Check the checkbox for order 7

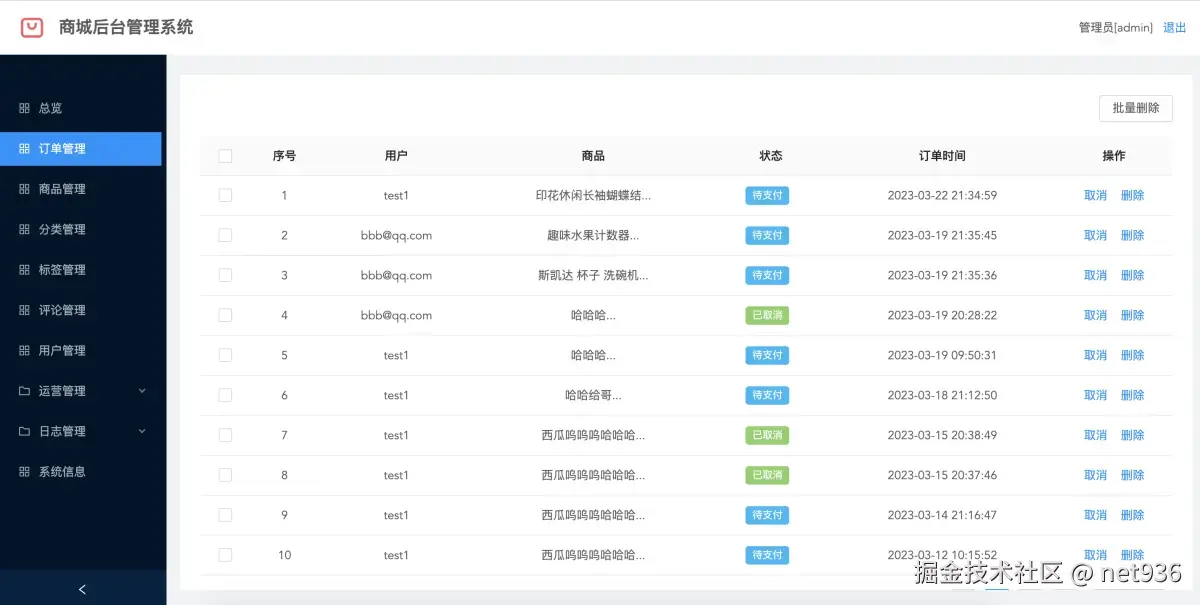coord(225,435)
